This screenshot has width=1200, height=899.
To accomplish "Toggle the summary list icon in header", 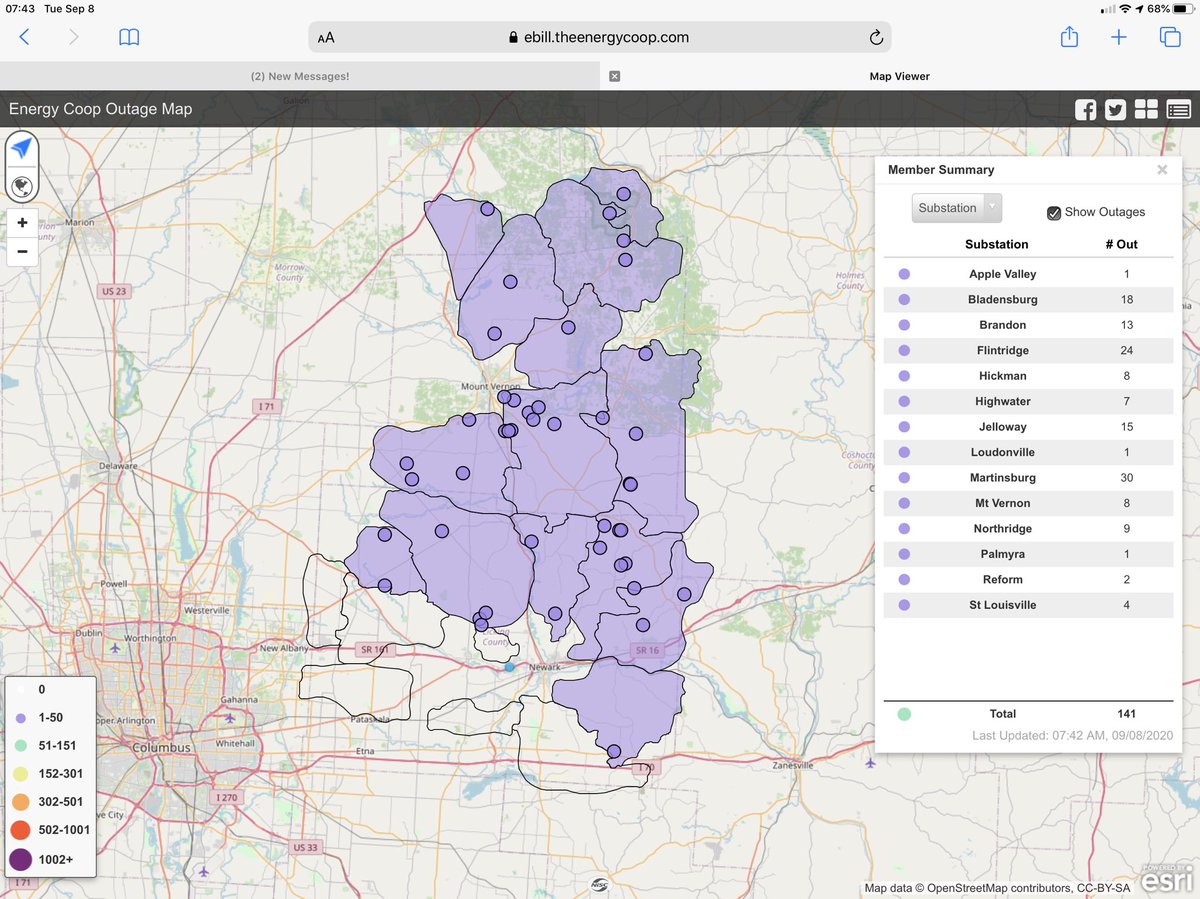I will tap(1178, 110).
